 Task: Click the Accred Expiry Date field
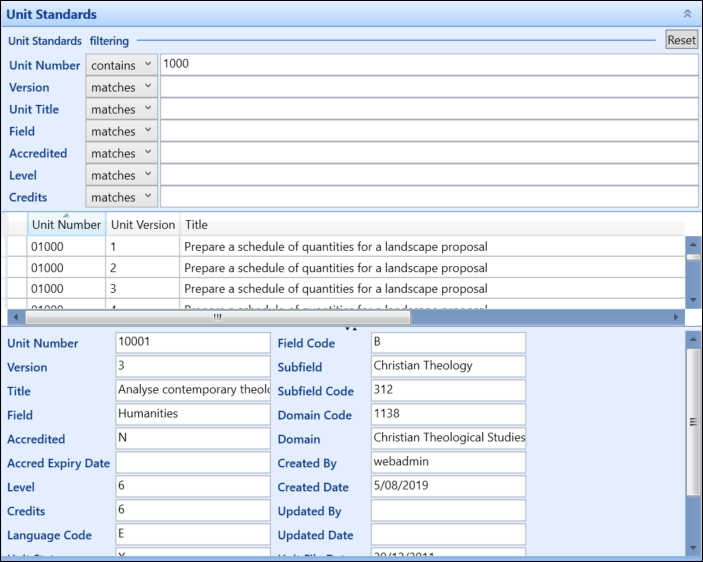pyautogui.click(x=192, y=463)
